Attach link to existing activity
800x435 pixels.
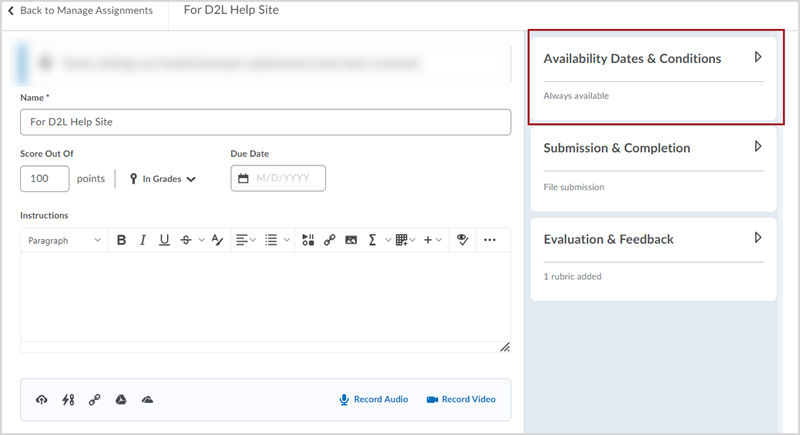[68, 400]
